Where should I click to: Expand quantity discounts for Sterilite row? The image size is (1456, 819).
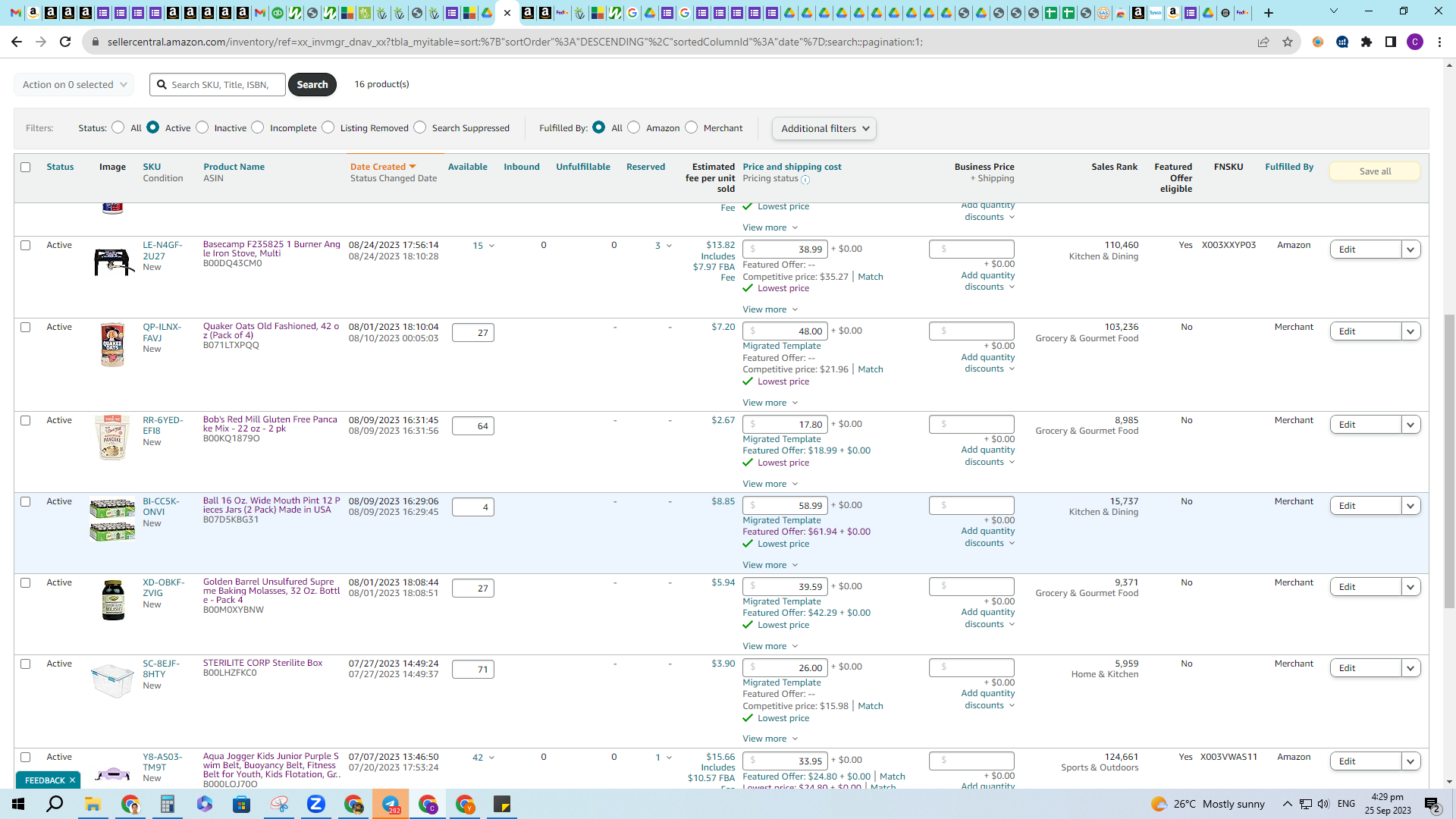coord(989,700)
